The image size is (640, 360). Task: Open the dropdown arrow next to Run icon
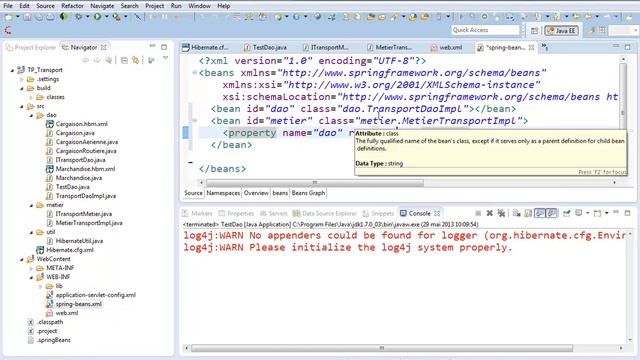click(107, 17)
